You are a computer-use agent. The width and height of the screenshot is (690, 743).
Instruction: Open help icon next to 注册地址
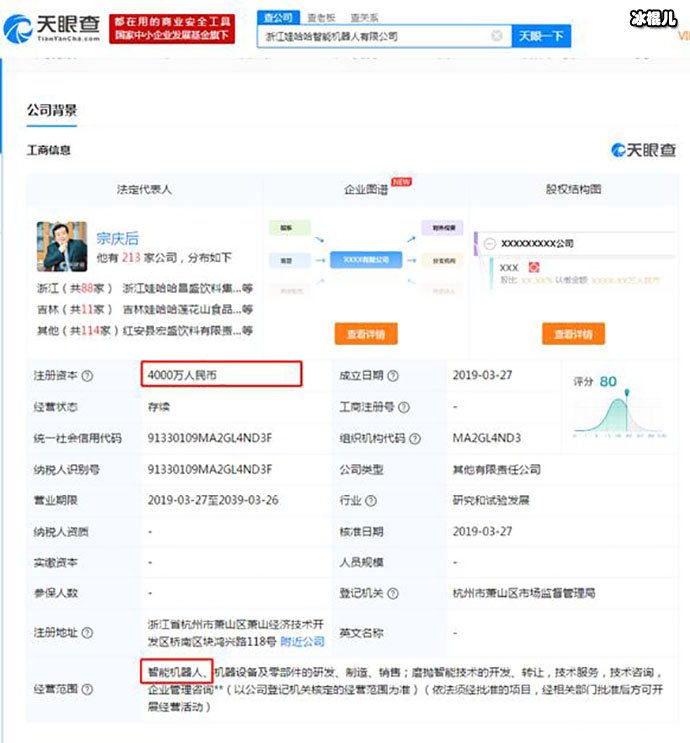tap(87, 633)
